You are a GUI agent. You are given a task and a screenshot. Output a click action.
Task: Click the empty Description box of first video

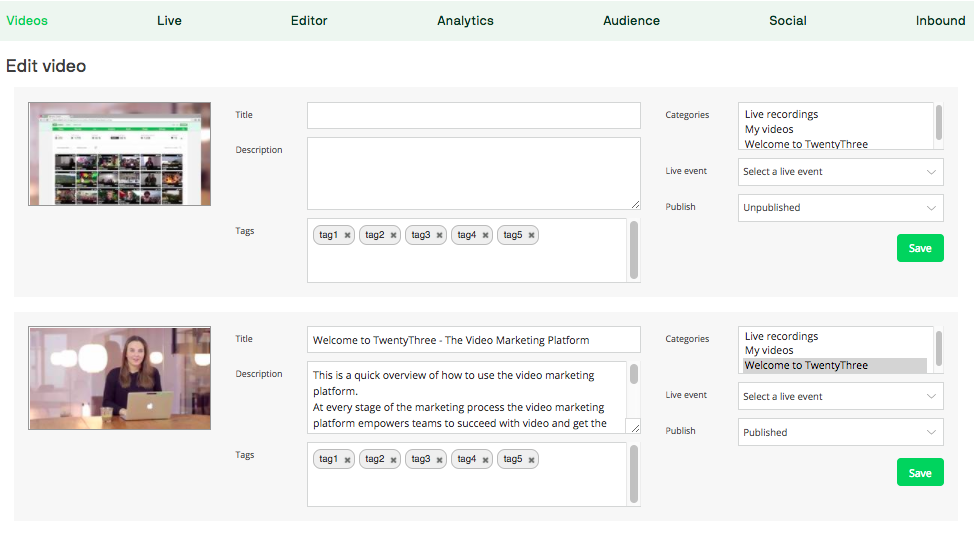click(x=473, y=173)
